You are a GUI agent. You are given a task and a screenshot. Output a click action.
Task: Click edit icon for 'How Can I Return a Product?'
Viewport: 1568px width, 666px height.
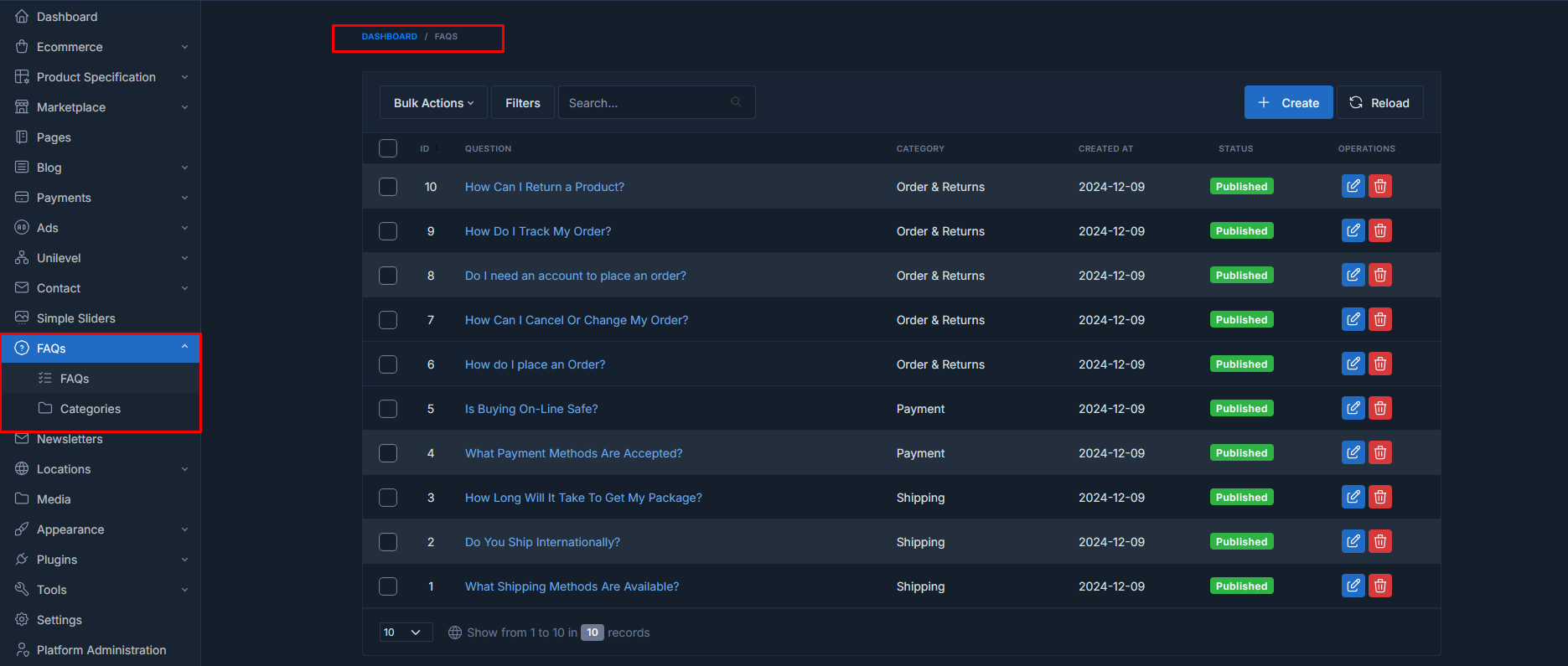coord(1353,186)
